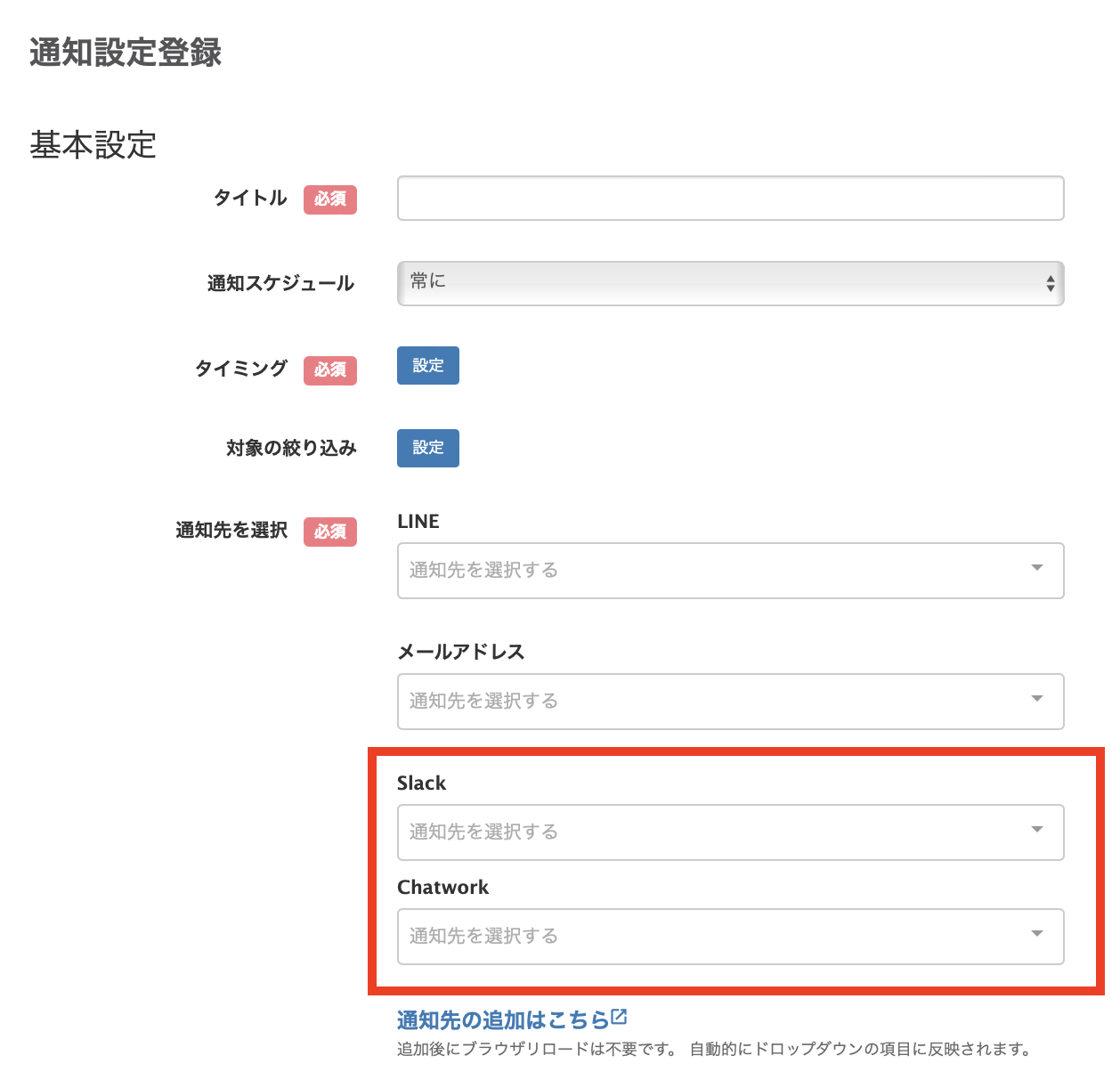Viewport: 1120px width, 1088px height.
Task: Click the Slack section label
Action: (421, 783)
